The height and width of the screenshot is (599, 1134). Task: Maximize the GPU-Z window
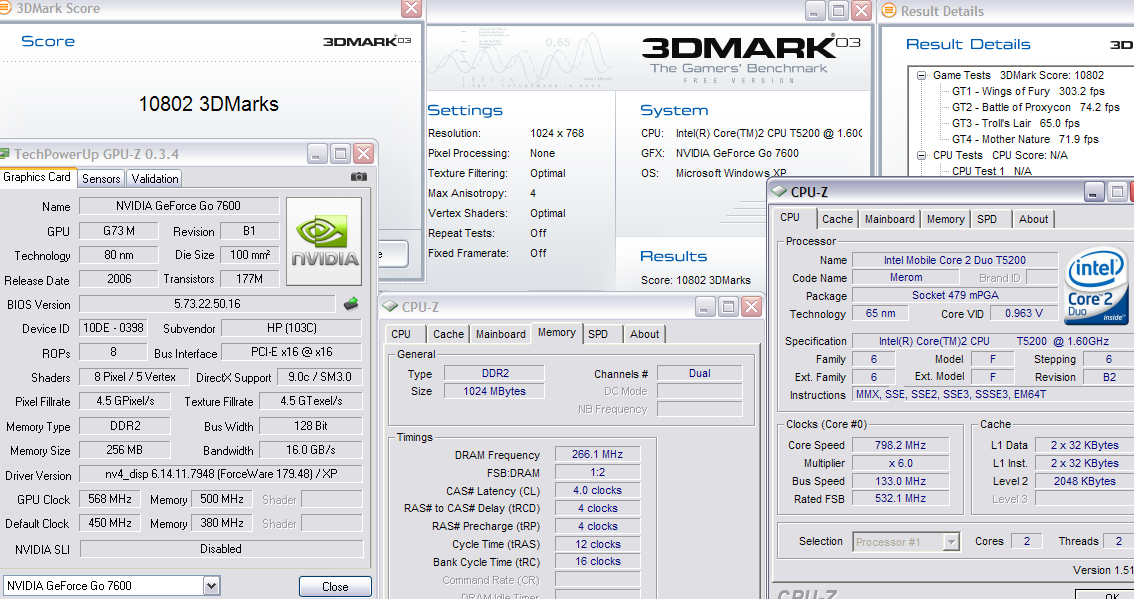point(341,153)
